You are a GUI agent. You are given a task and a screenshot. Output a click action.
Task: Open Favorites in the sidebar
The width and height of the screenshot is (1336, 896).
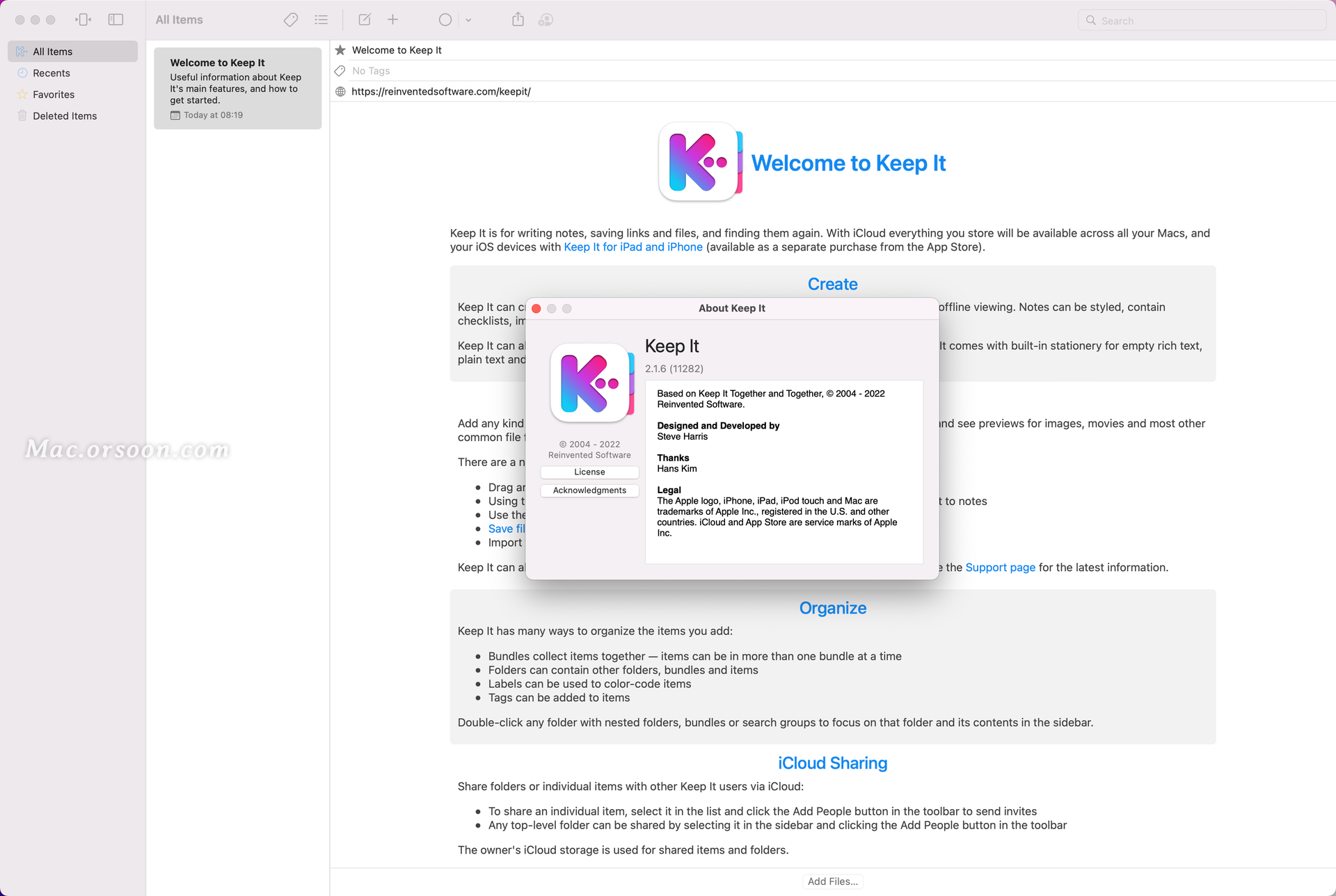(73, 95)
